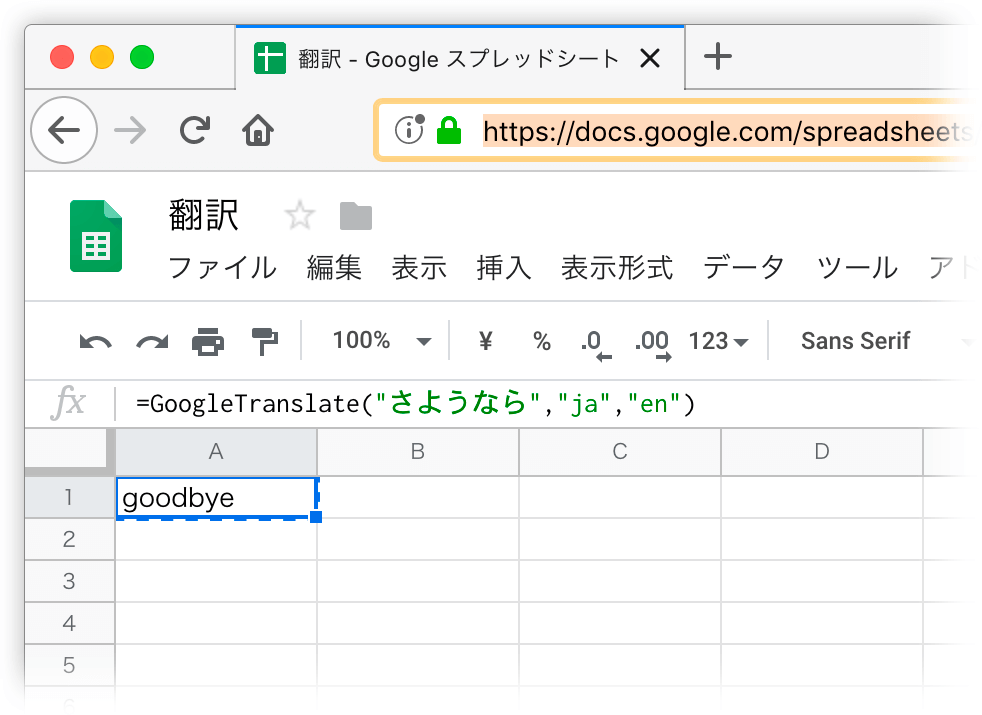Open the ツール menu

coord(857,267)
